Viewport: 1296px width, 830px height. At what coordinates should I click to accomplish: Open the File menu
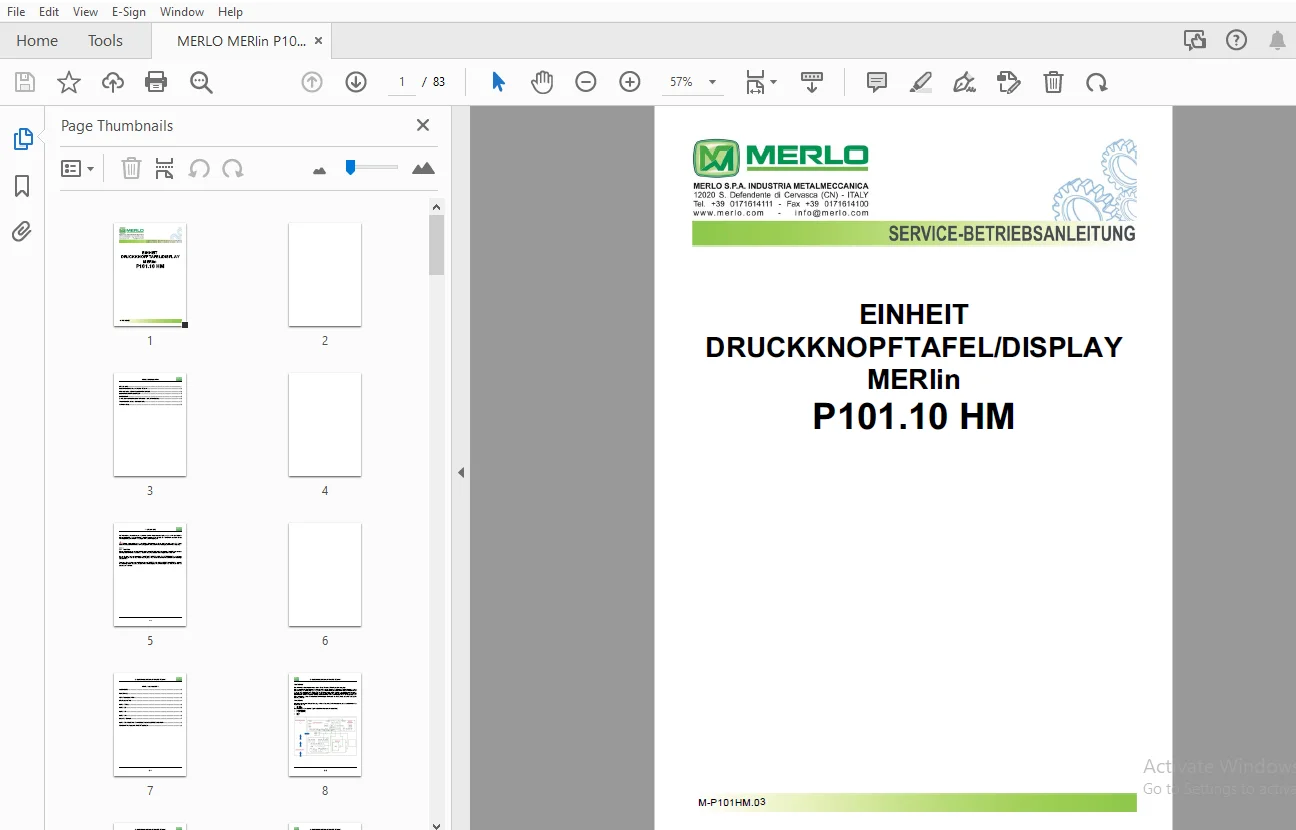click(16, 12)
